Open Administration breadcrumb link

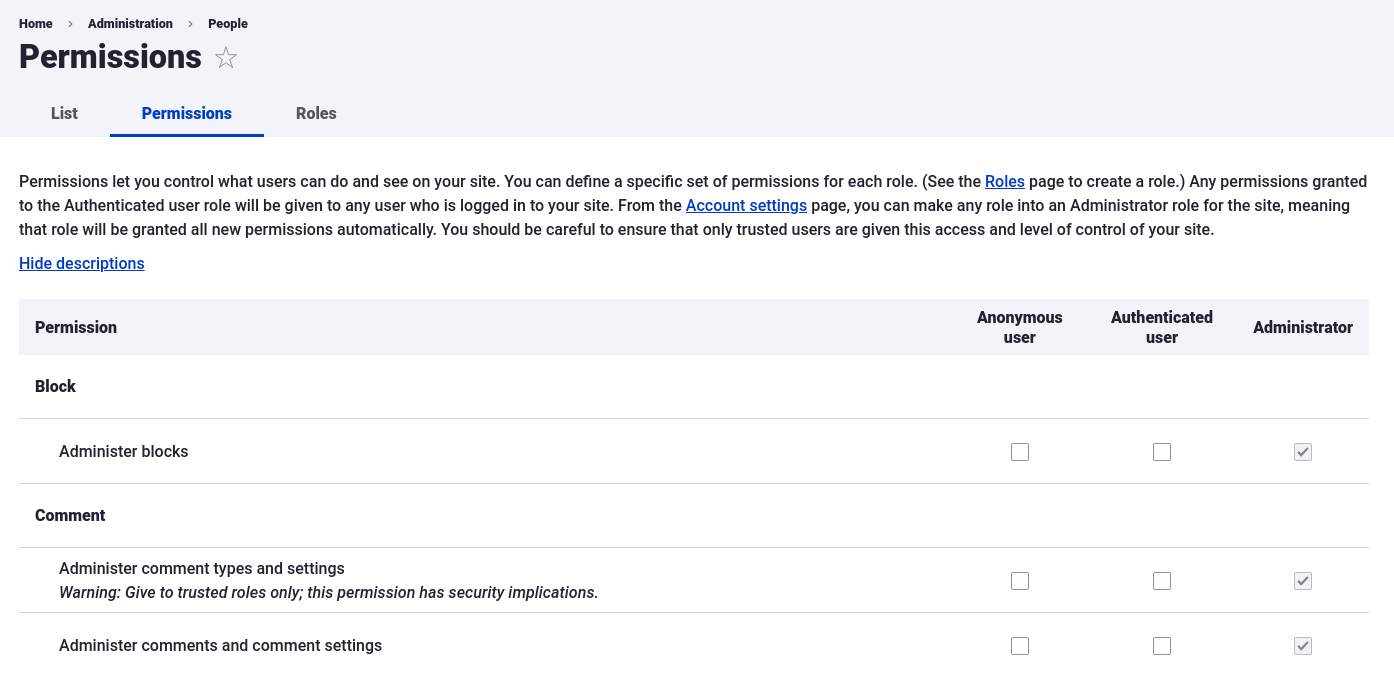[130, 23]
